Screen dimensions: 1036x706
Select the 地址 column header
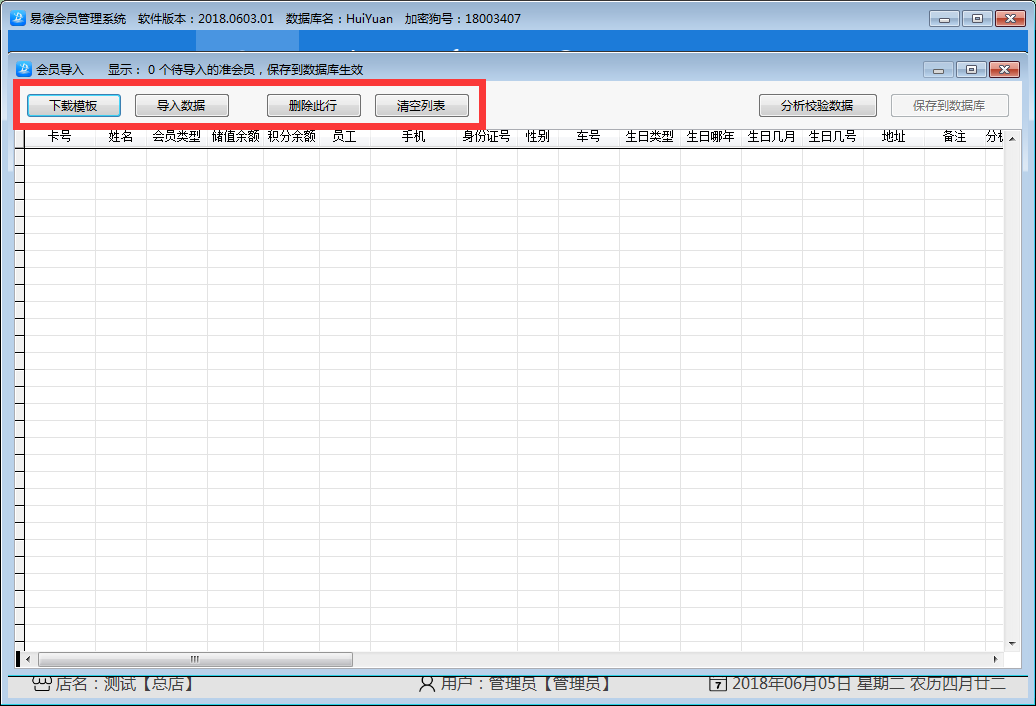(x=893, y=137)
